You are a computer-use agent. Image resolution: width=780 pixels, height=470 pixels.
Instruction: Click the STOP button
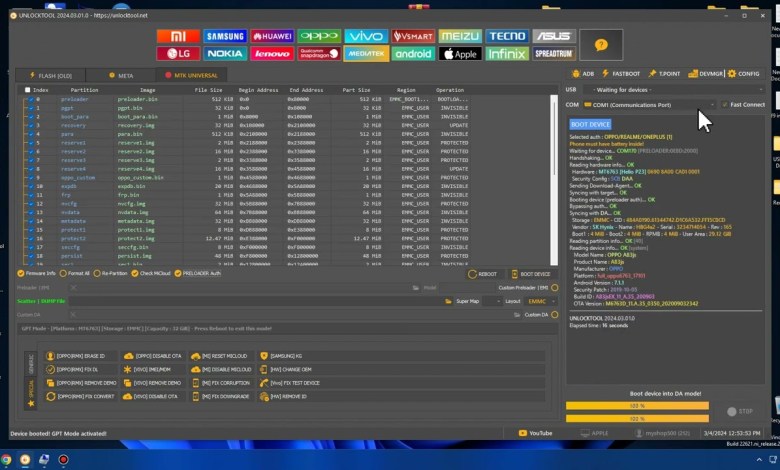pyautogui.click(x=740, y=411)
